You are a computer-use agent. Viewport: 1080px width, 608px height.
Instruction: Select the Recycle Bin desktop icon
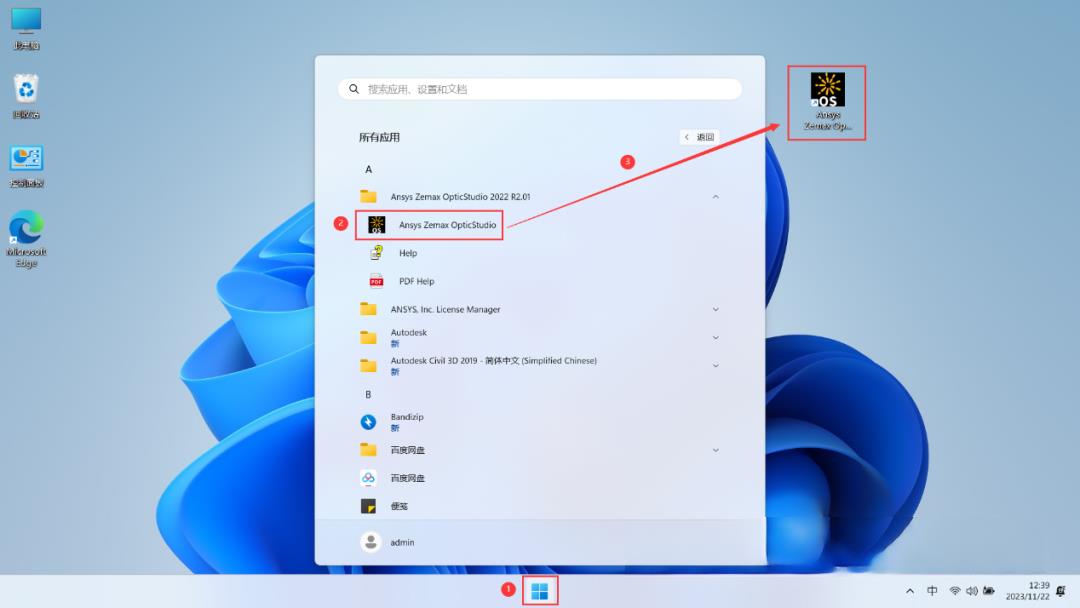26,96
